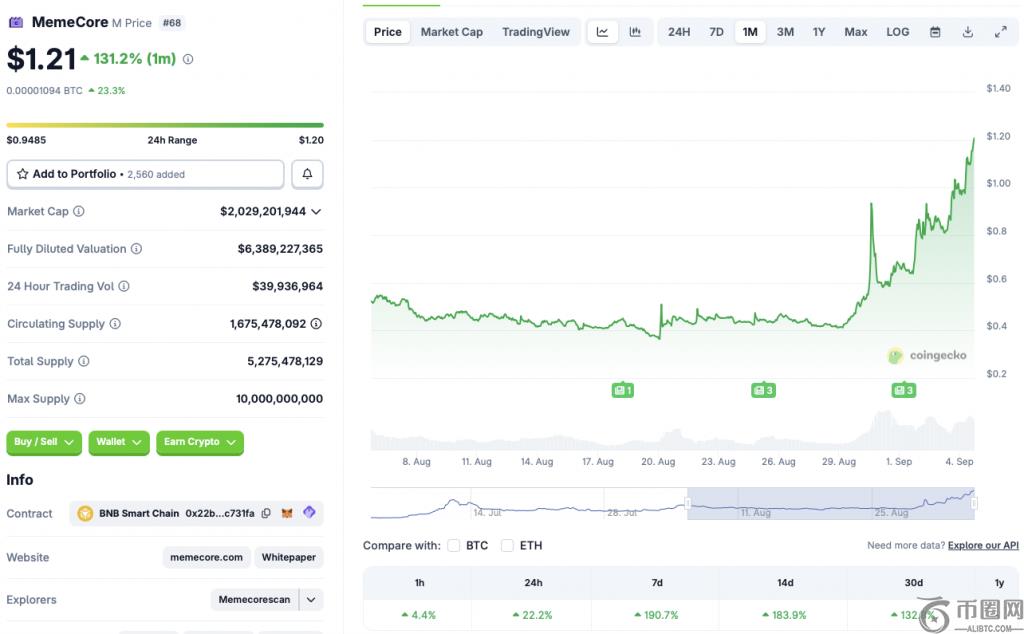Click the download chart data icon

pyautogui.click(x=968, y=32)
